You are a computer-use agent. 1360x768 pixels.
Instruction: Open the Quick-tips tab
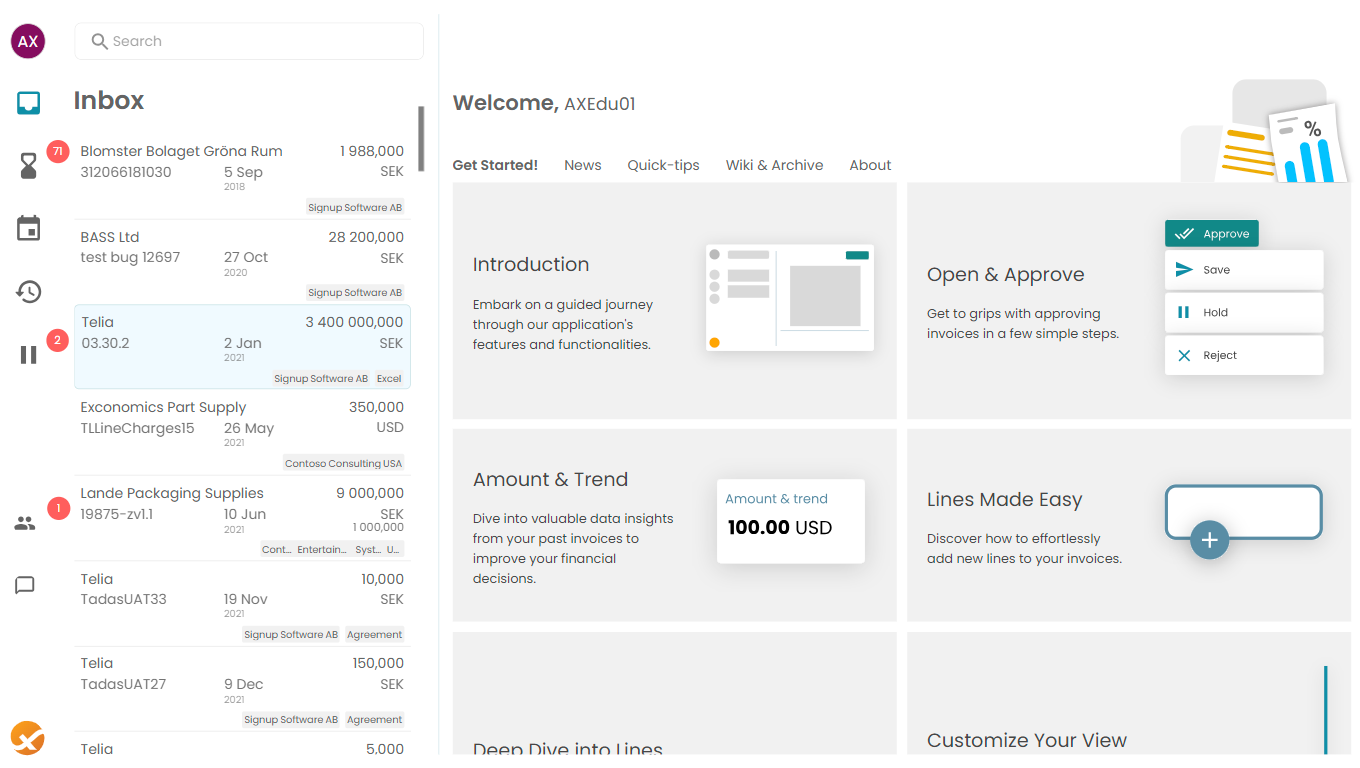664,165
